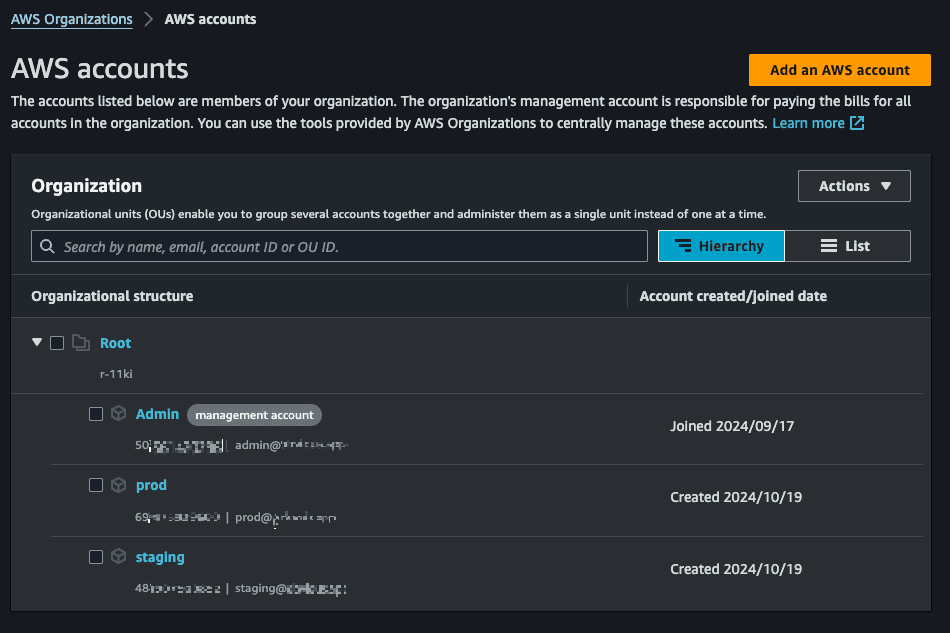
Task: Select the Admin account checkbox
Action: pyautogui.click(x=96, y=414)
